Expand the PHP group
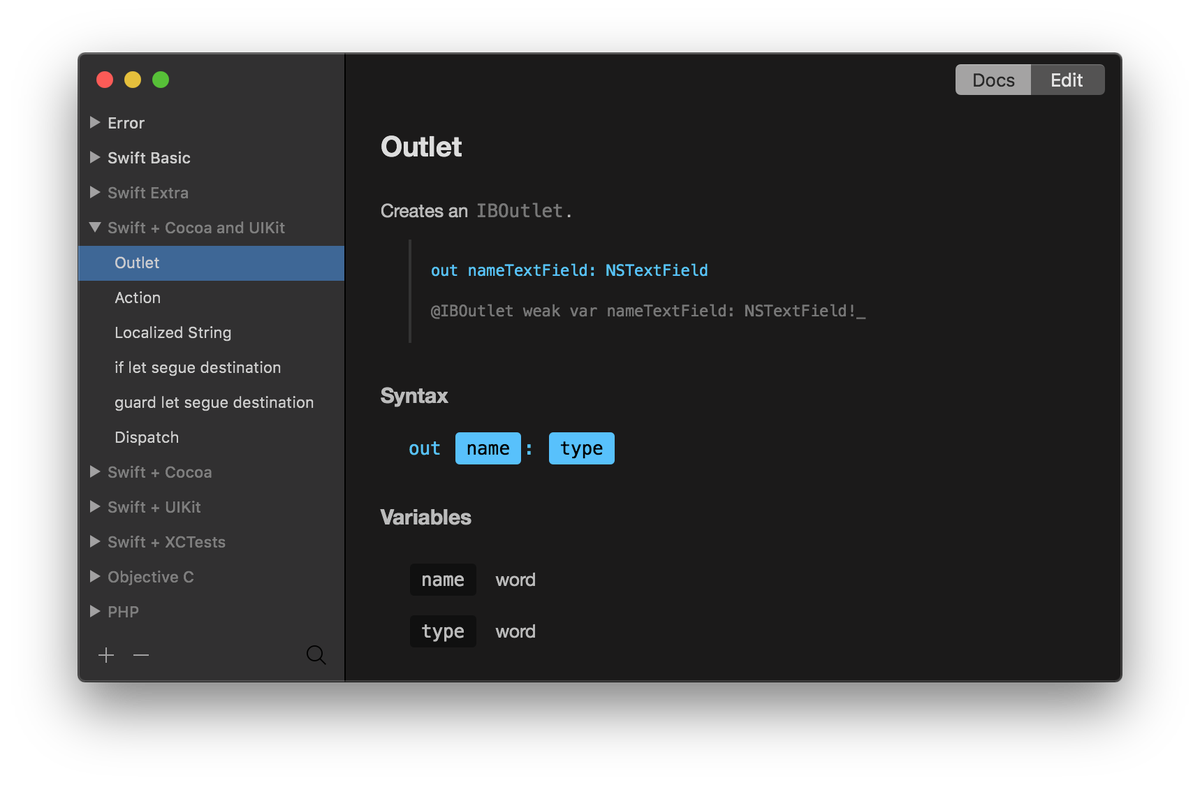Image resolution: width=1200 pixels, height=785 pixels. (95, 611)
